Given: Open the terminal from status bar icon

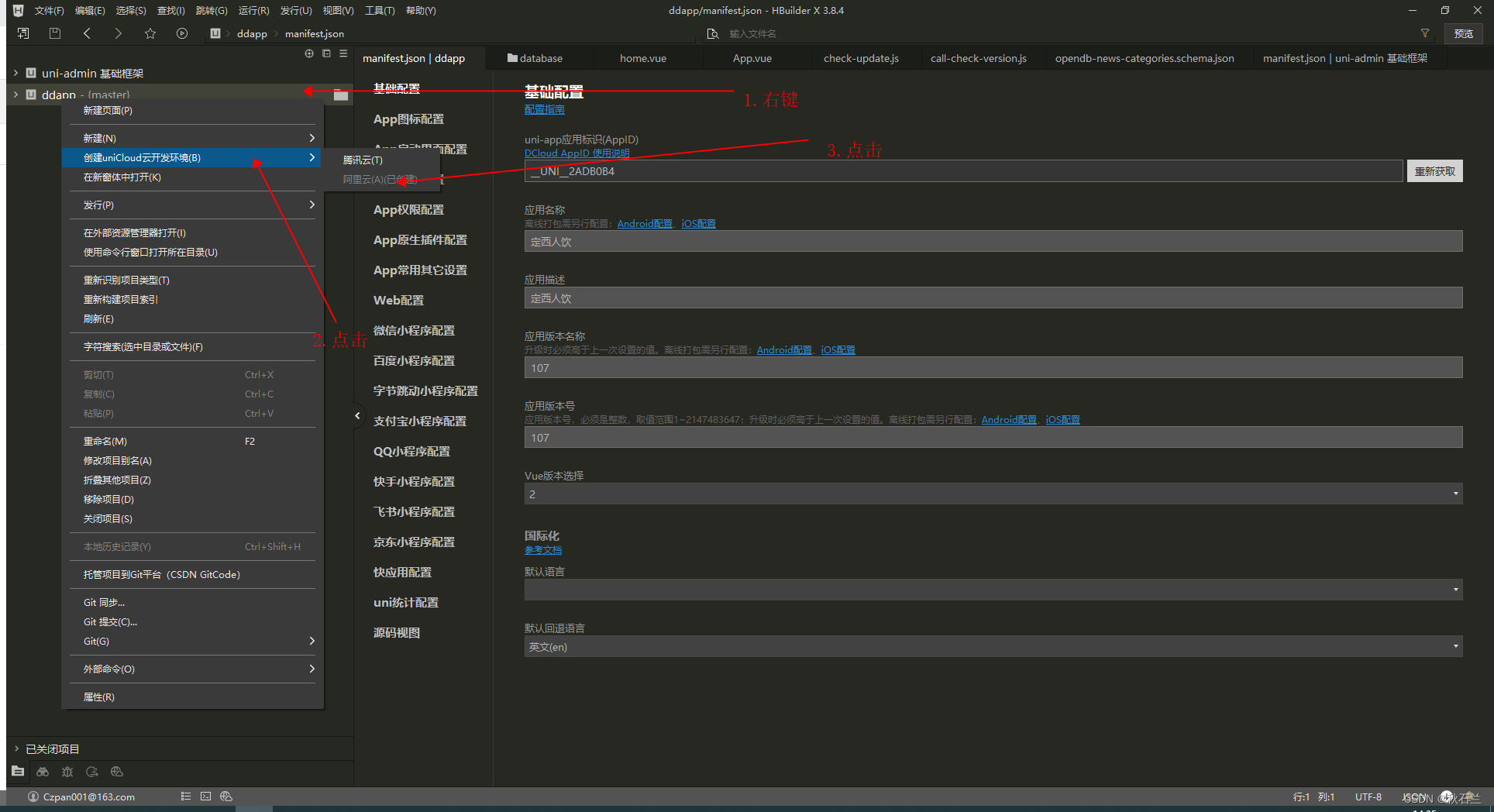Looking at the screenshot, I should (205, 796).
